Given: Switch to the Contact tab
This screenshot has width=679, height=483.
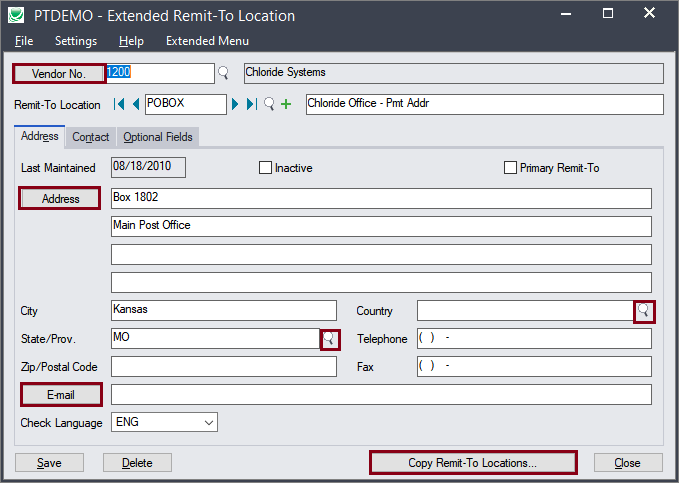Looking at the screenshot, I should 91,137.
